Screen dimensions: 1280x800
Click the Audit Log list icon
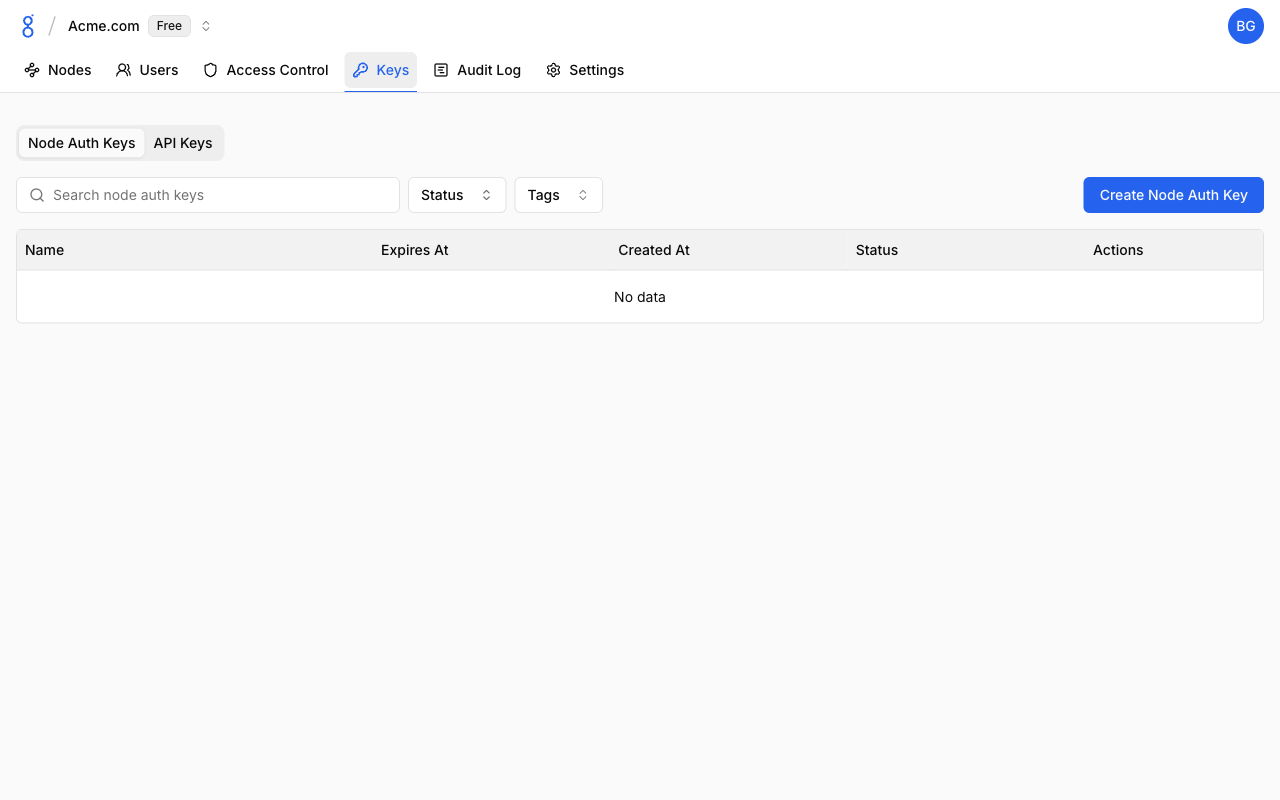(x=441, y=70)
